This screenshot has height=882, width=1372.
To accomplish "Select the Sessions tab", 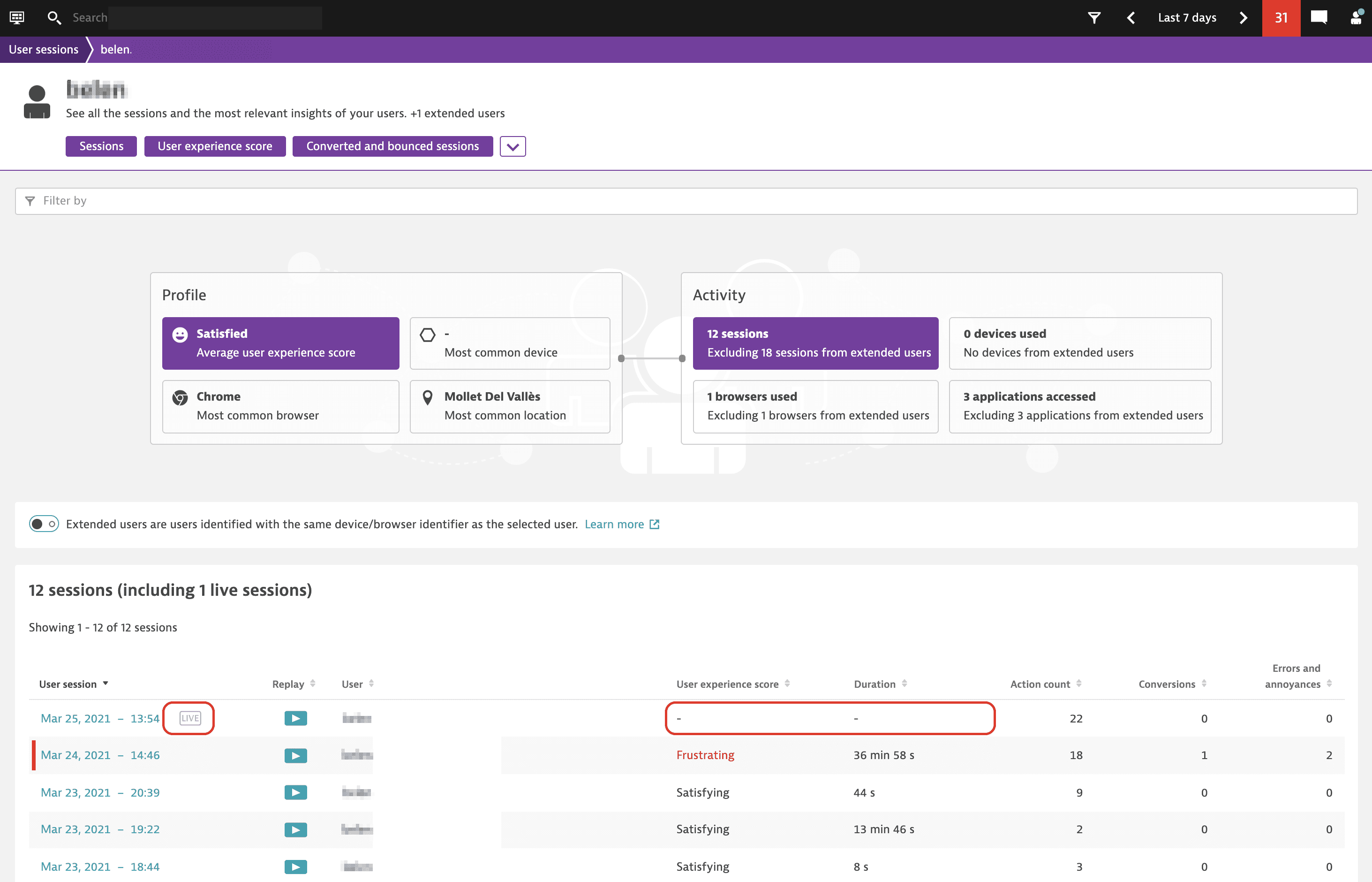I will point(101,146).
